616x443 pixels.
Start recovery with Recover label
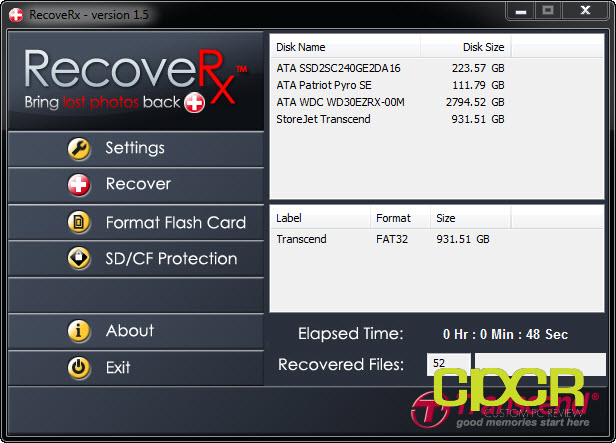point(138,184)
